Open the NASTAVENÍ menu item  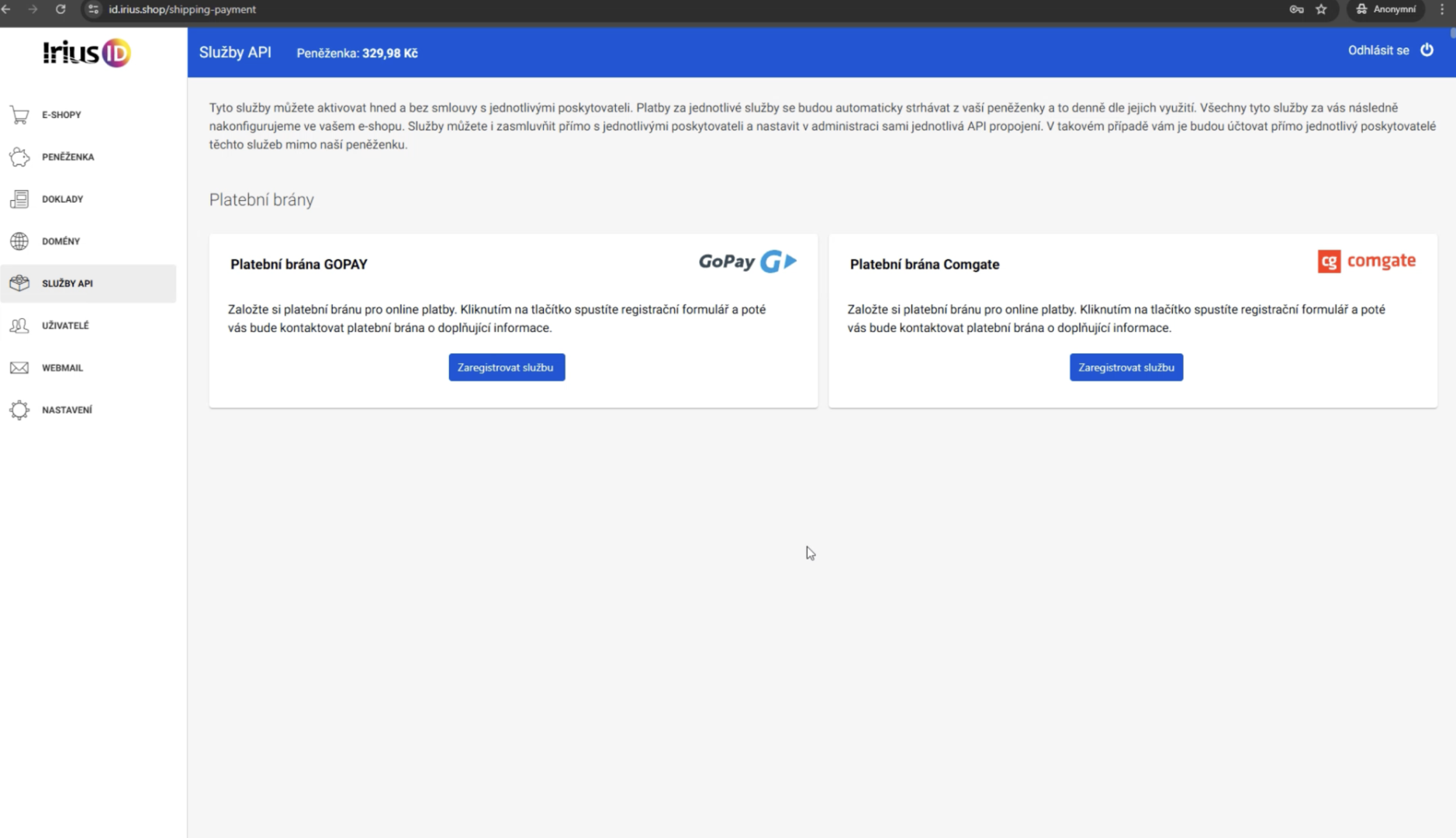88,410
